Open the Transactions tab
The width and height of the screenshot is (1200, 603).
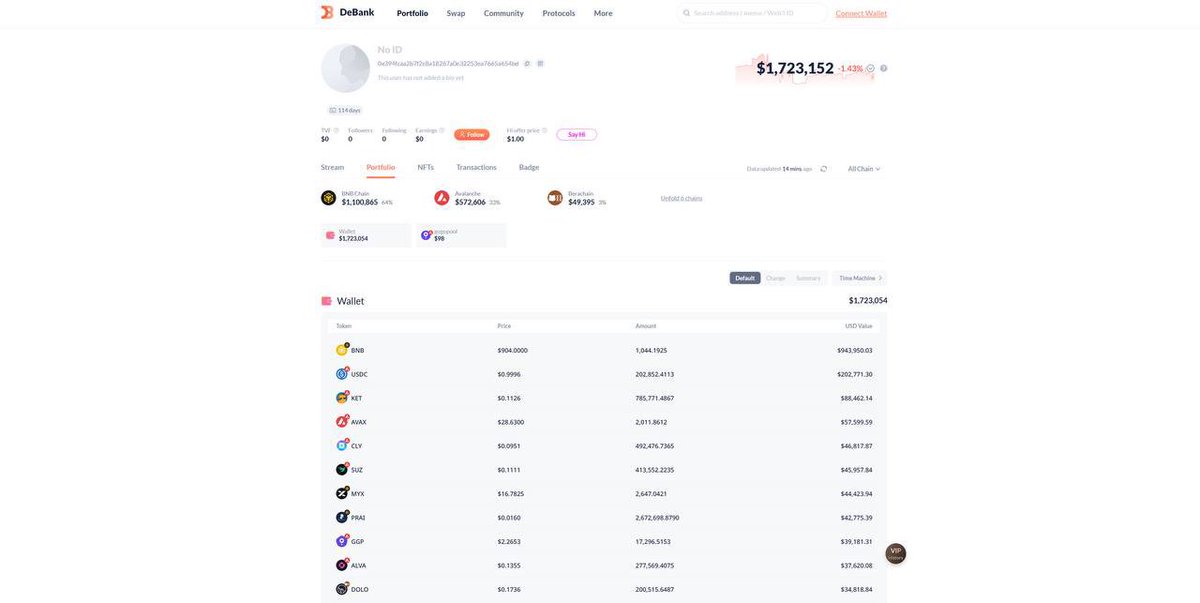476,167
